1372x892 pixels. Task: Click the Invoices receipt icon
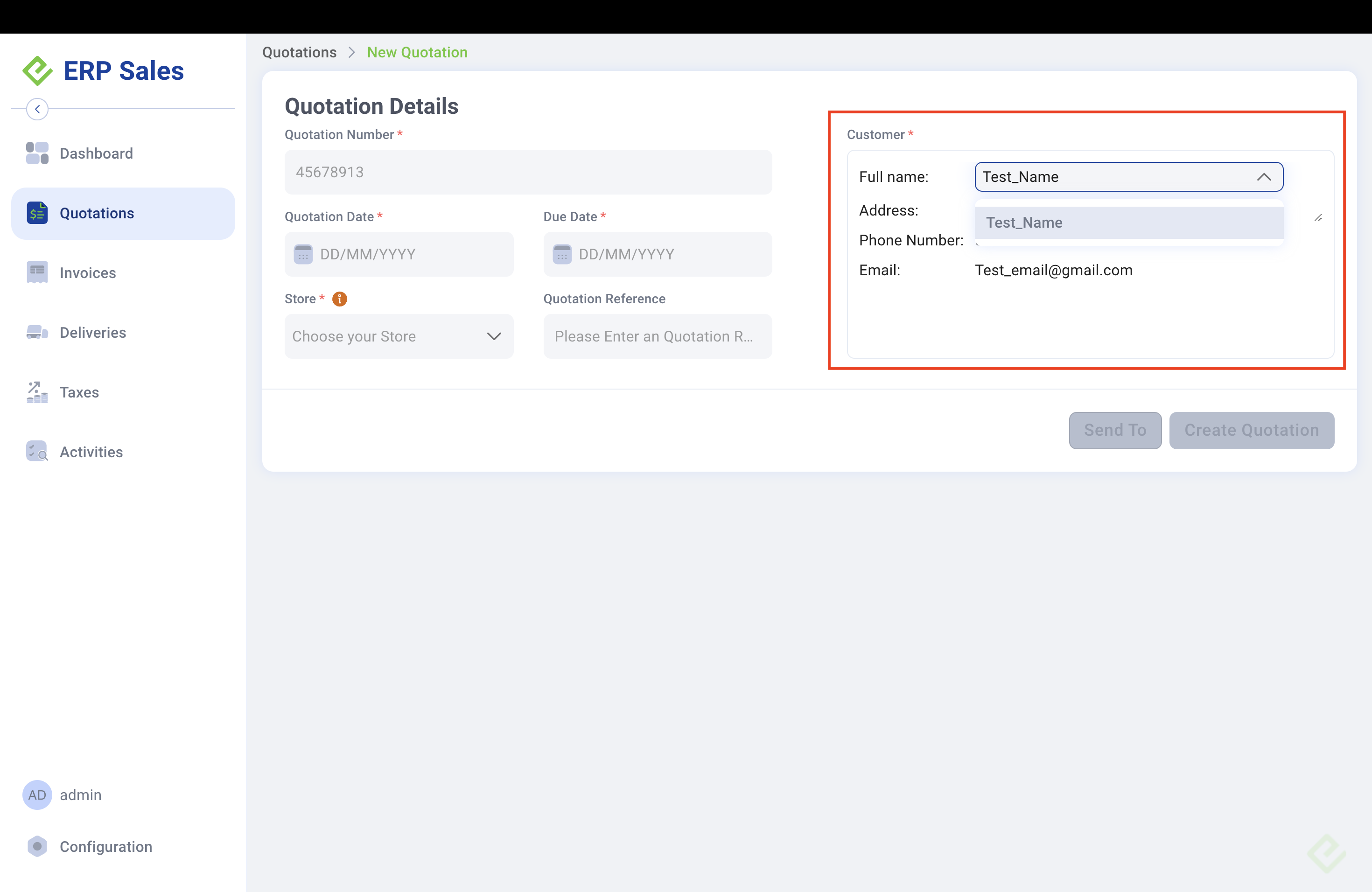pyautogui.click(x=37, y=272)
